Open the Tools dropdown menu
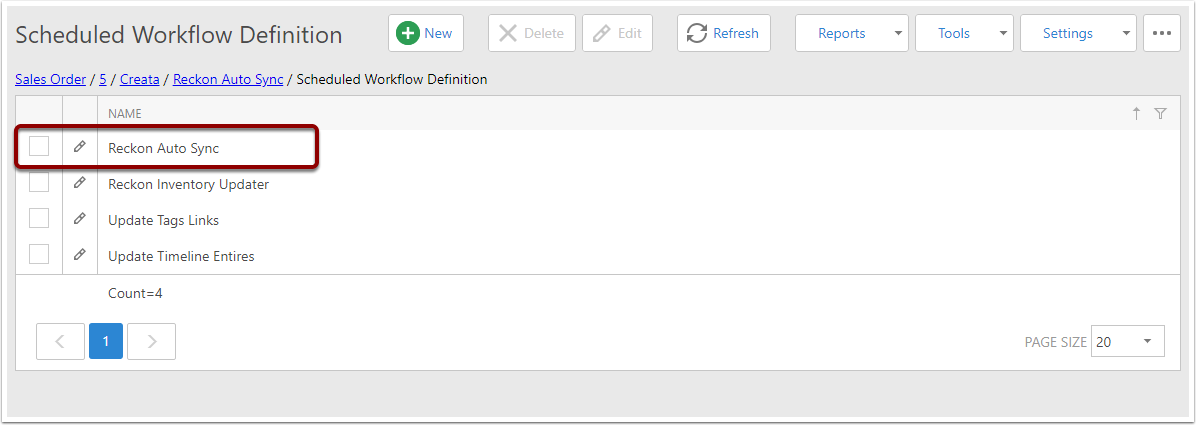The width and height of the screenshot is (1196, 425). pos(964,34)
